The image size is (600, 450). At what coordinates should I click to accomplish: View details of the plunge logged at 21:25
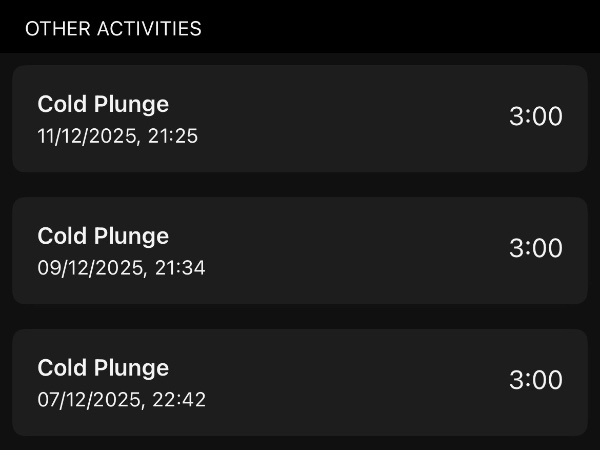point(299,119)
